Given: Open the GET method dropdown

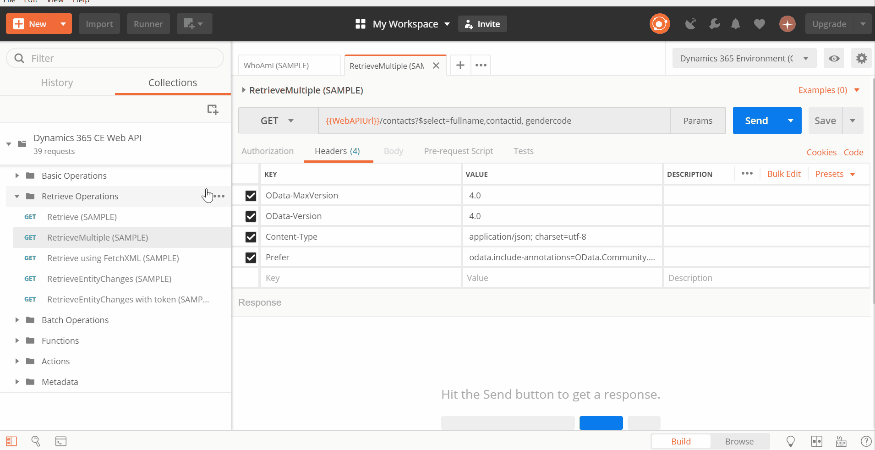Looking at the screenshot, I should [x=277, y=121].
